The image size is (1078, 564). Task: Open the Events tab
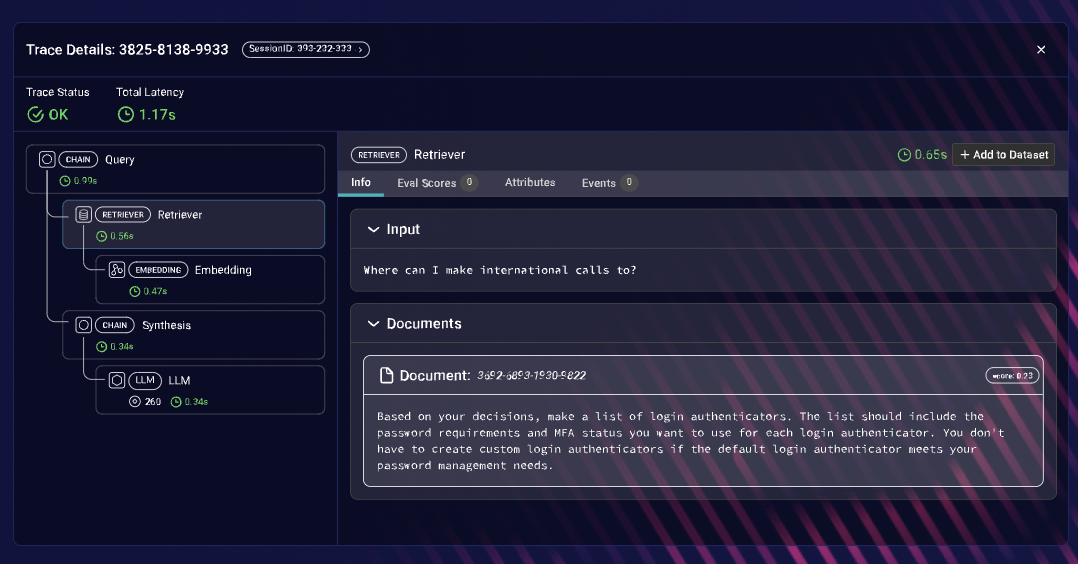pyautogui.click(x=609, y=183)
